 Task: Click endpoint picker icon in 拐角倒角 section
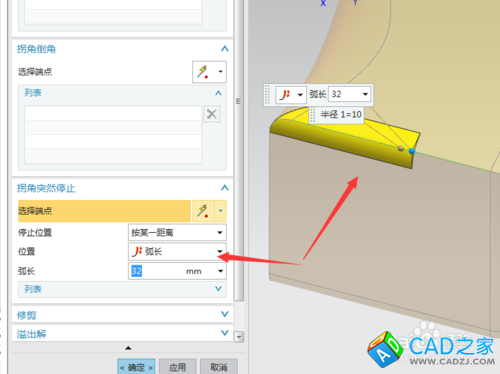tap(203, 71)
